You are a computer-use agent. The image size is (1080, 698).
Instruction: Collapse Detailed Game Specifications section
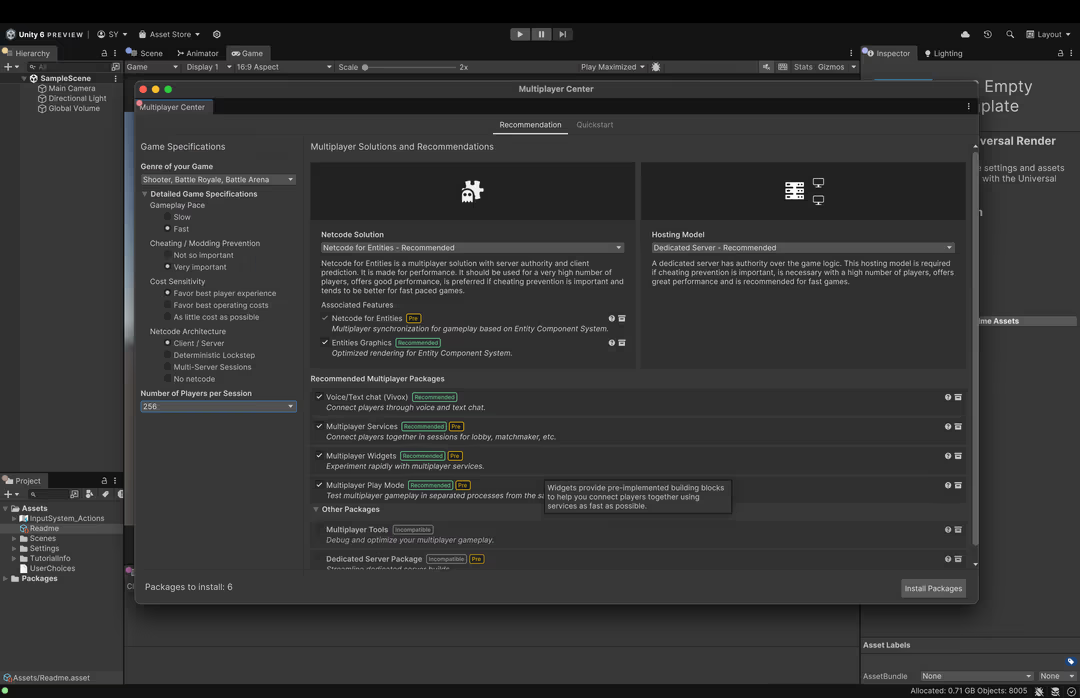(145, 194)
